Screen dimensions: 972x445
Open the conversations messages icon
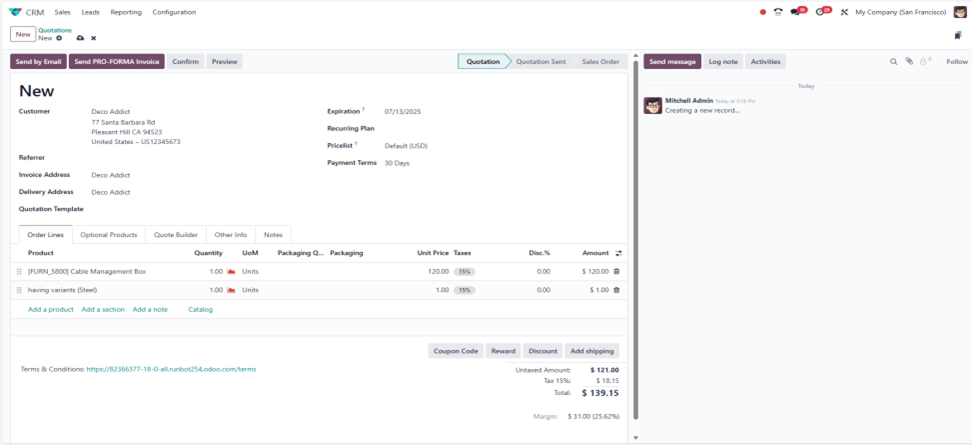pyautogui.click(x=796, y=12)
